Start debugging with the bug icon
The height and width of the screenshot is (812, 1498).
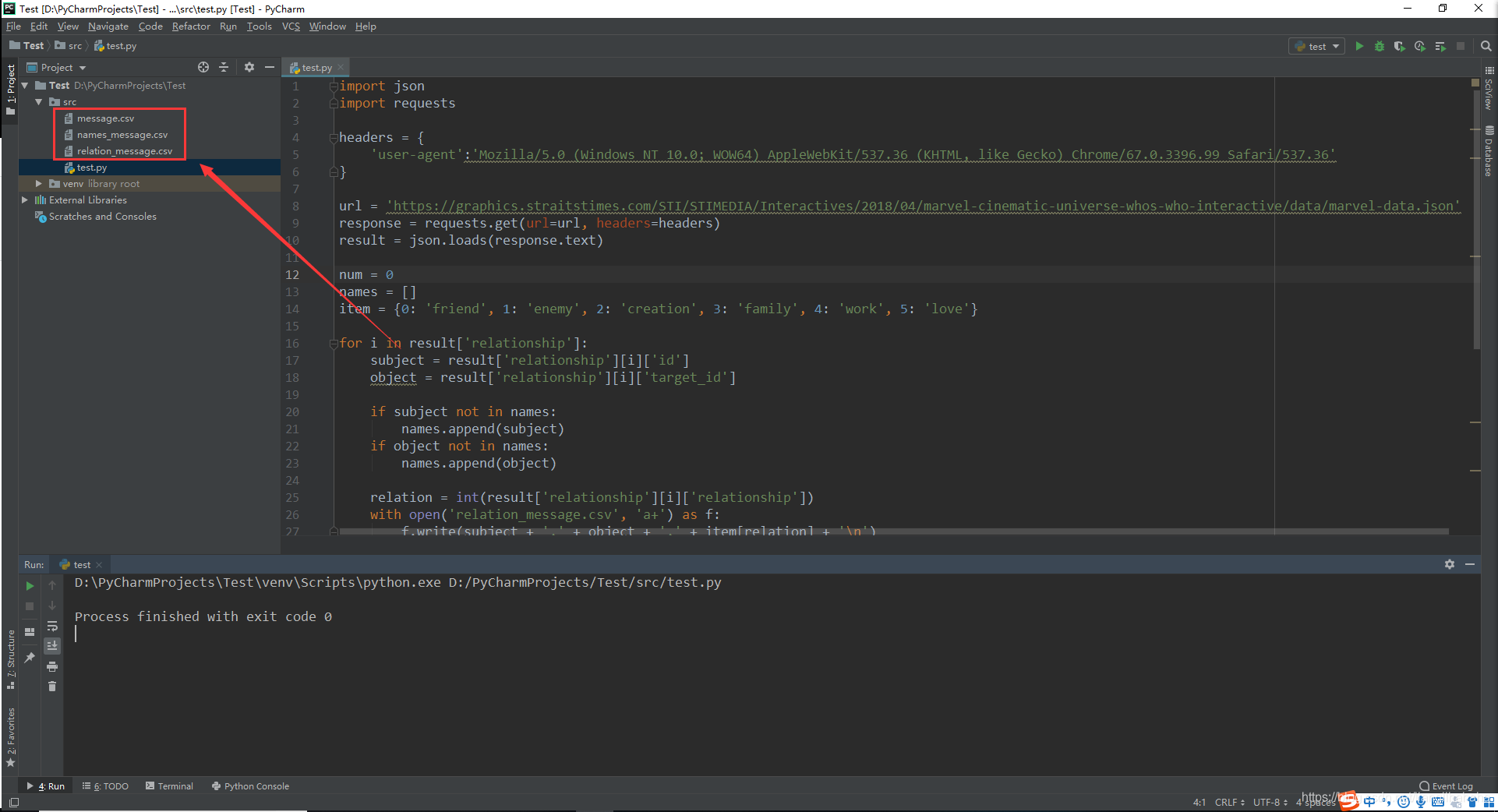[x=1380, y=46]
